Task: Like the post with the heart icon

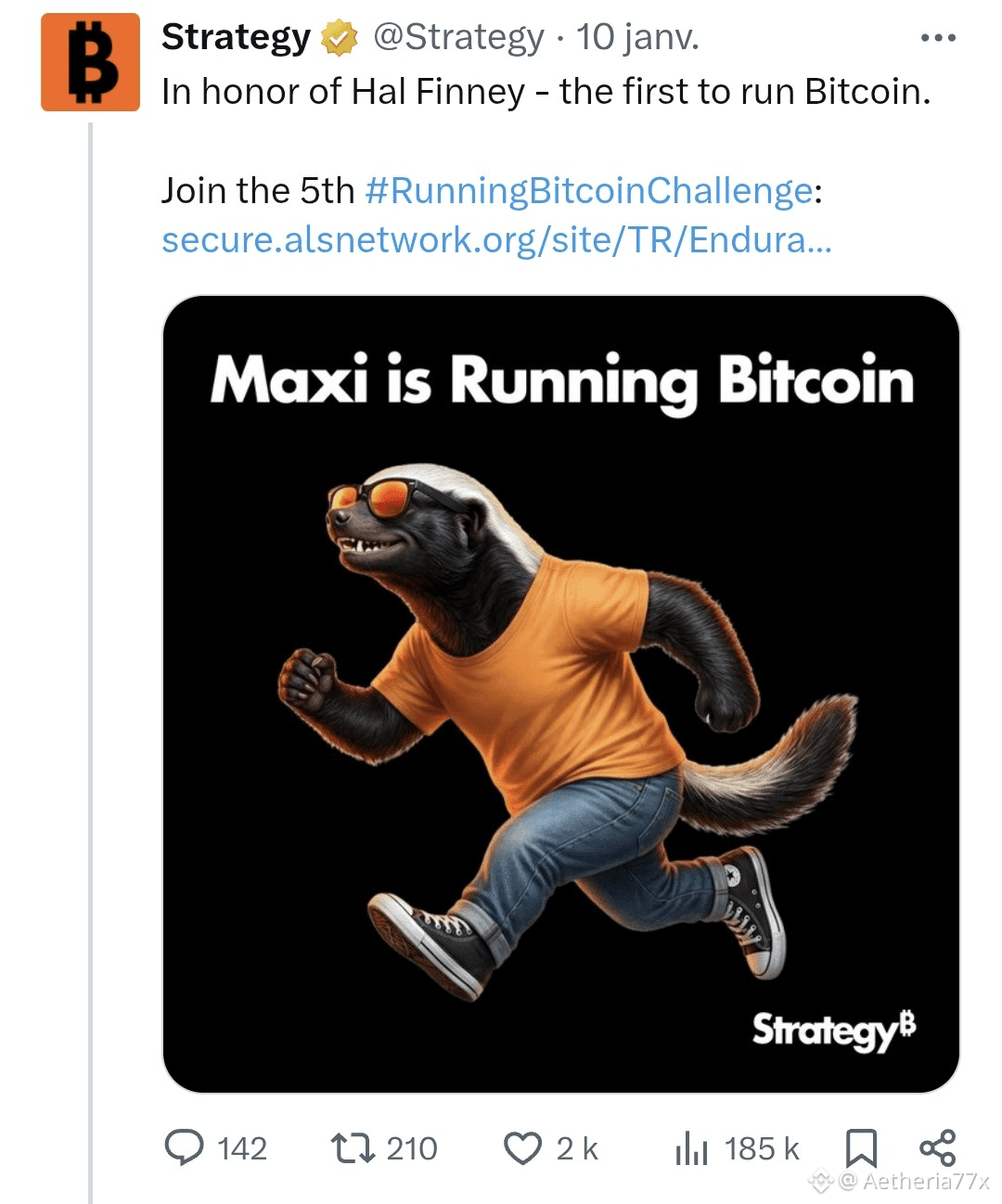Action: (x=522, y=1148)
